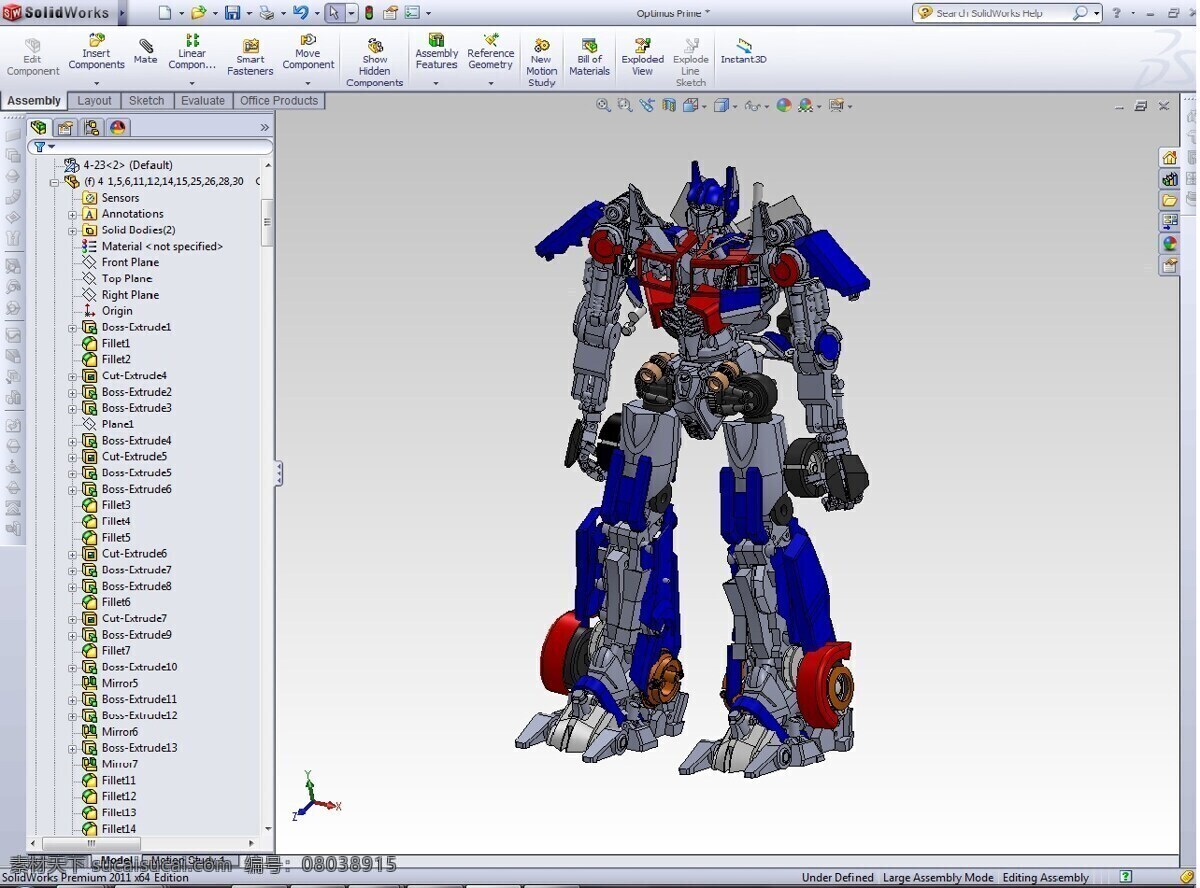Viewport: 1200px width, 888px height.
Task: Open the Insert Components dropdown arrow
Action: pyautogui.click(x=97, y=83)
